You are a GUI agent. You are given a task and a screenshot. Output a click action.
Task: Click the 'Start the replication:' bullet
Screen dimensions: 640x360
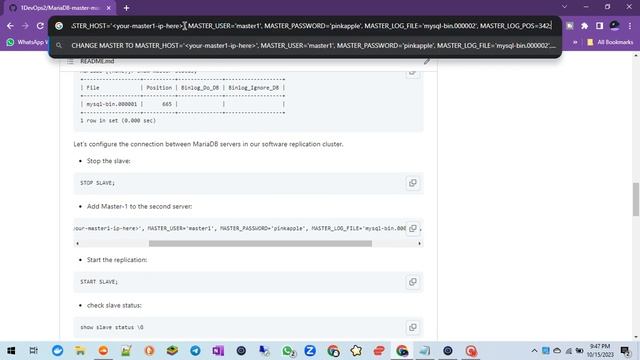[x=117, y=260]
